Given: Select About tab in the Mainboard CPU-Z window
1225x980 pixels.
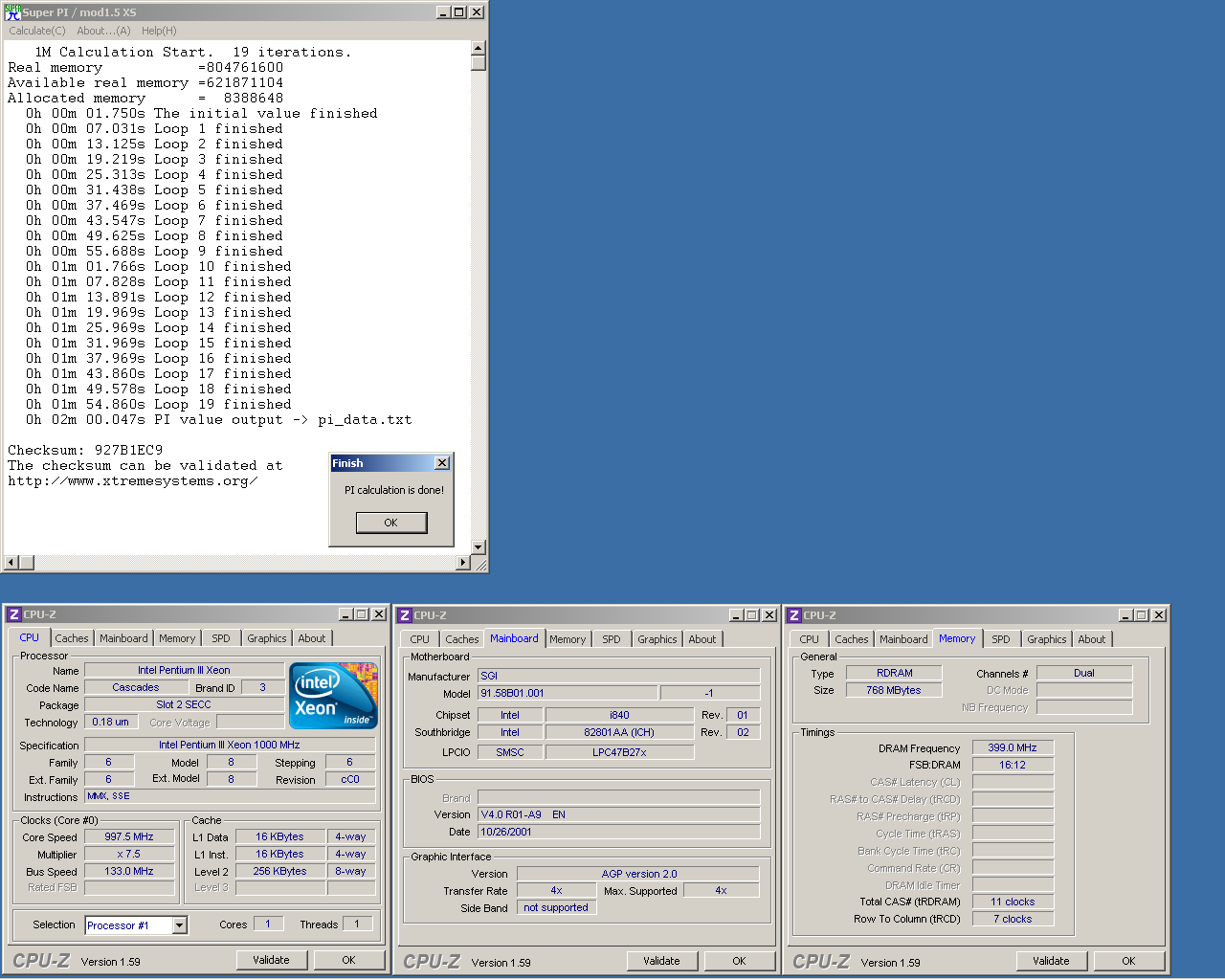Looking at the screenshot, I should [702, 639].
